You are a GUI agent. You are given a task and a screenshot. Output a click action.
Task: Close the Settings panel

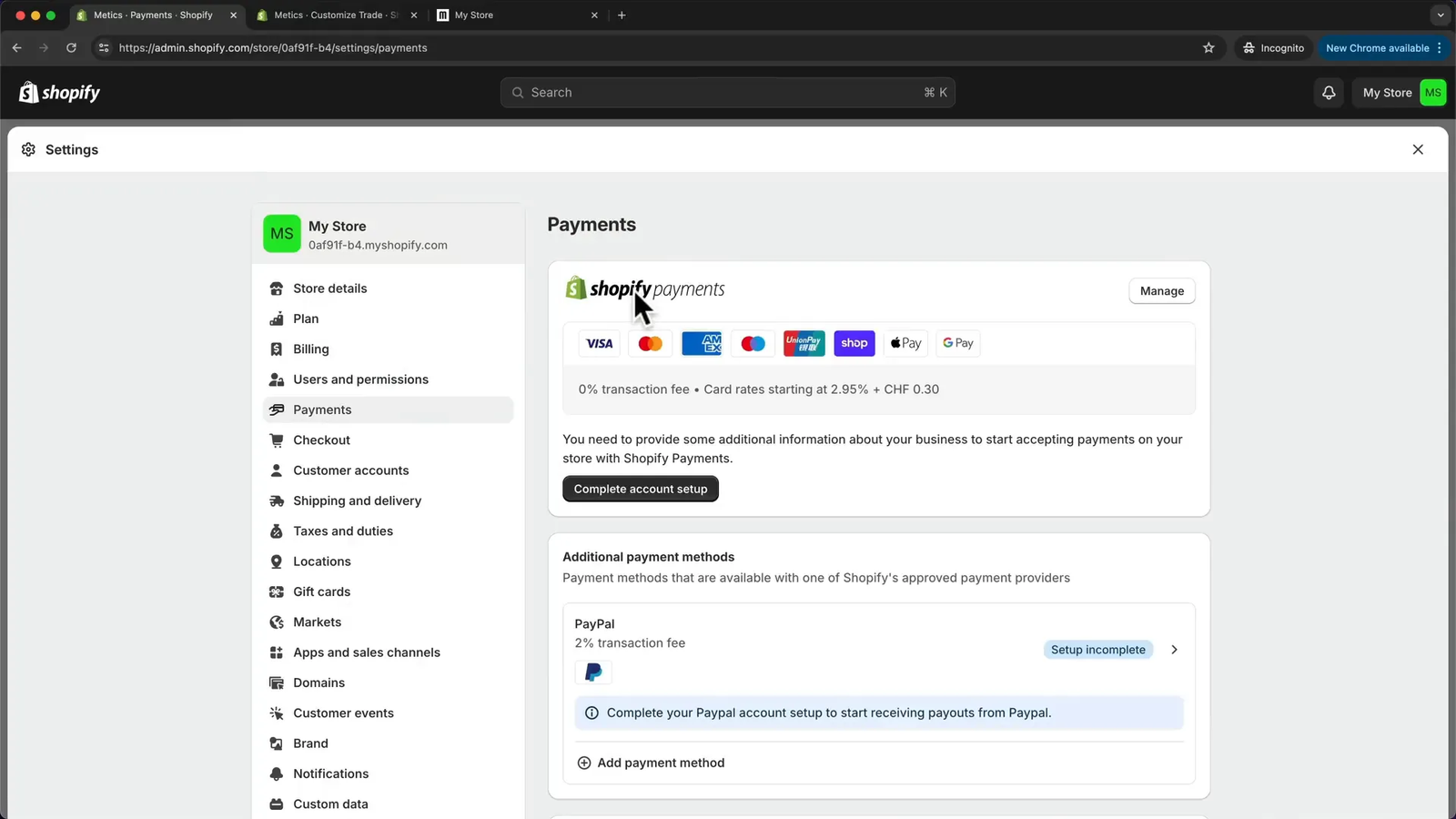tap(1418, 149)
